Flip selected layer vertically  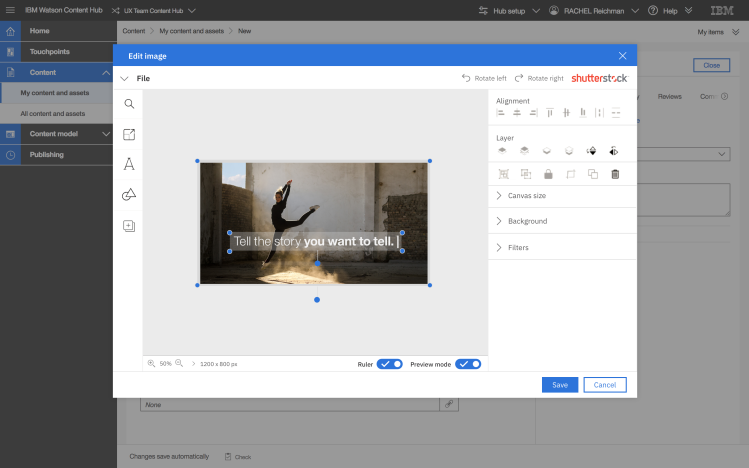point(591,151)
